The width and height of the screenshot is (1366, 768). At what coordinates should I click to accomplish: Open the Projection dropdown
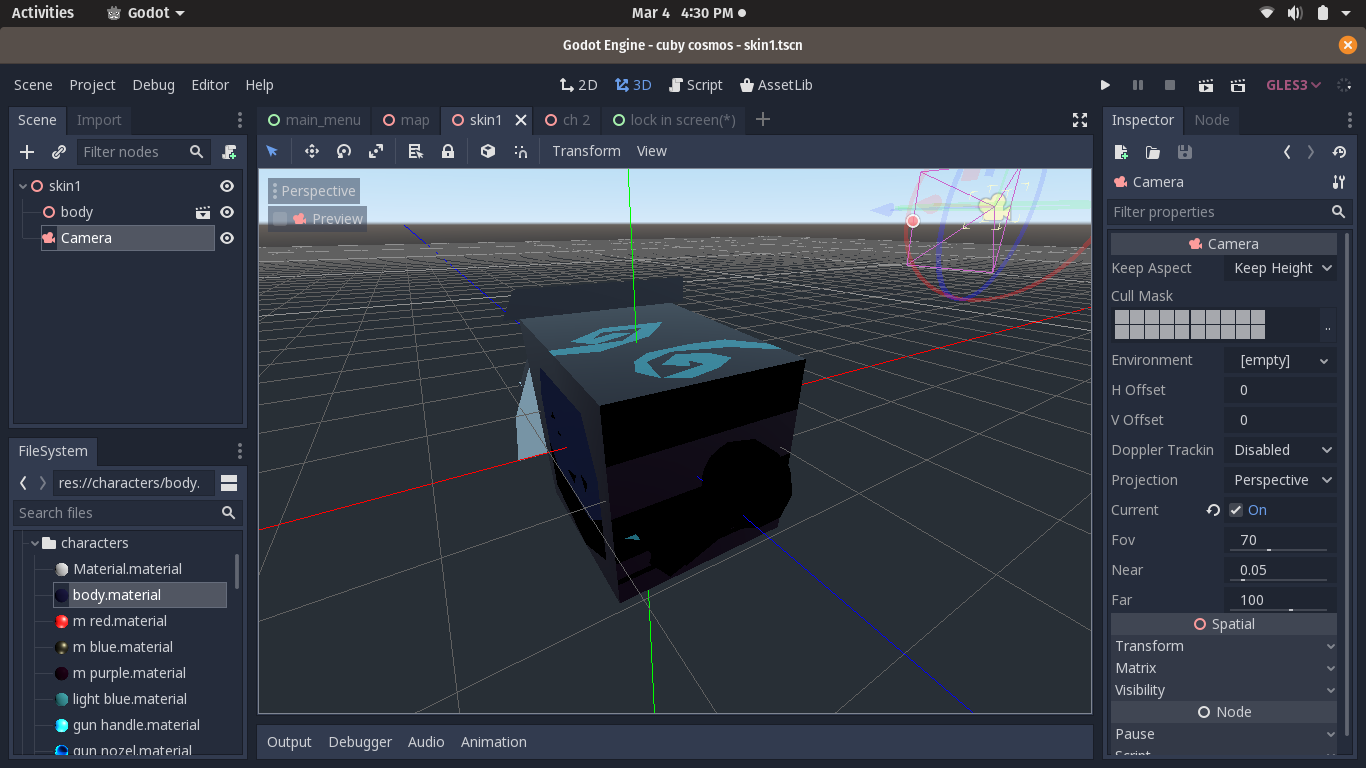pyautogui.click(x=1281, y=480)
